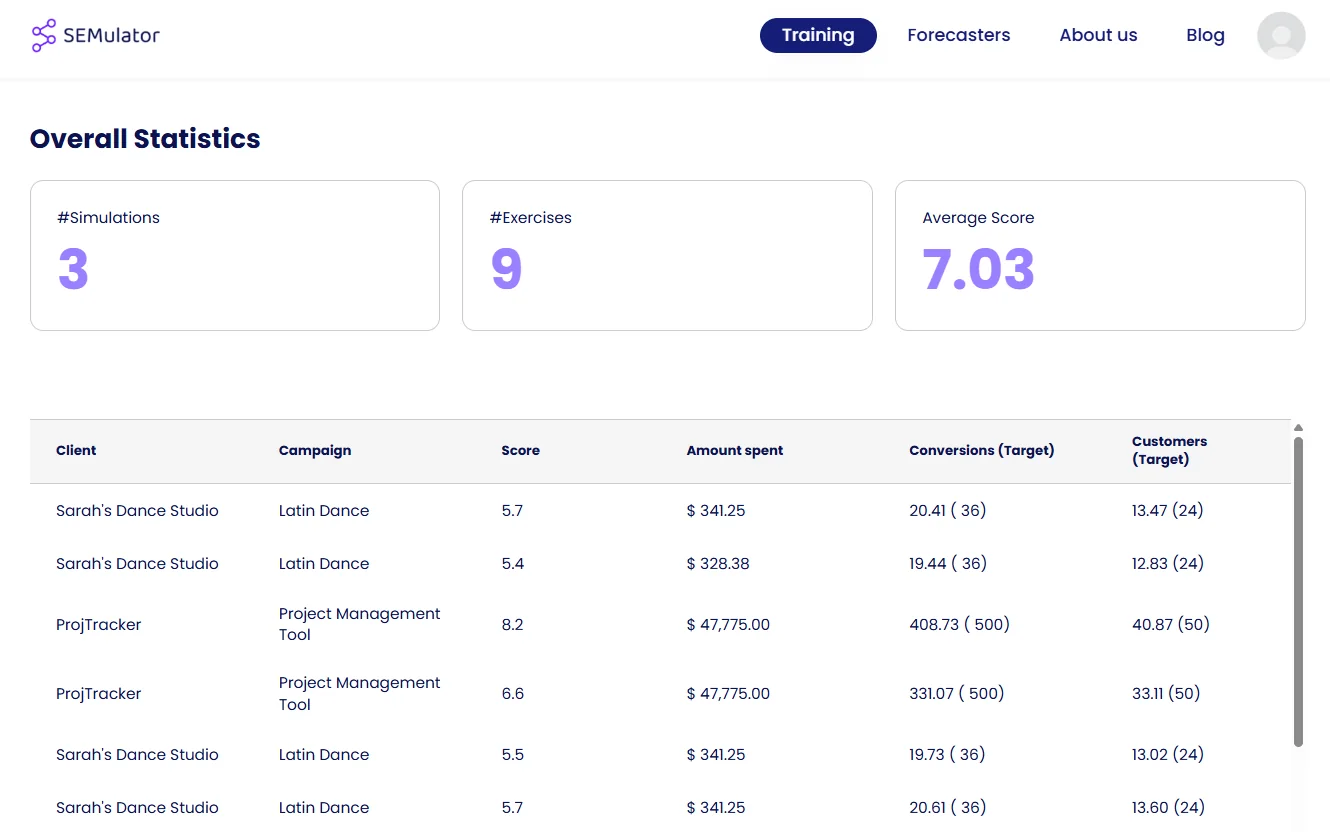Click conversions value 19.73 ( 36)
Image resolution: width=1330 pixels, height=832 pixels.
(x=947, y=755)
